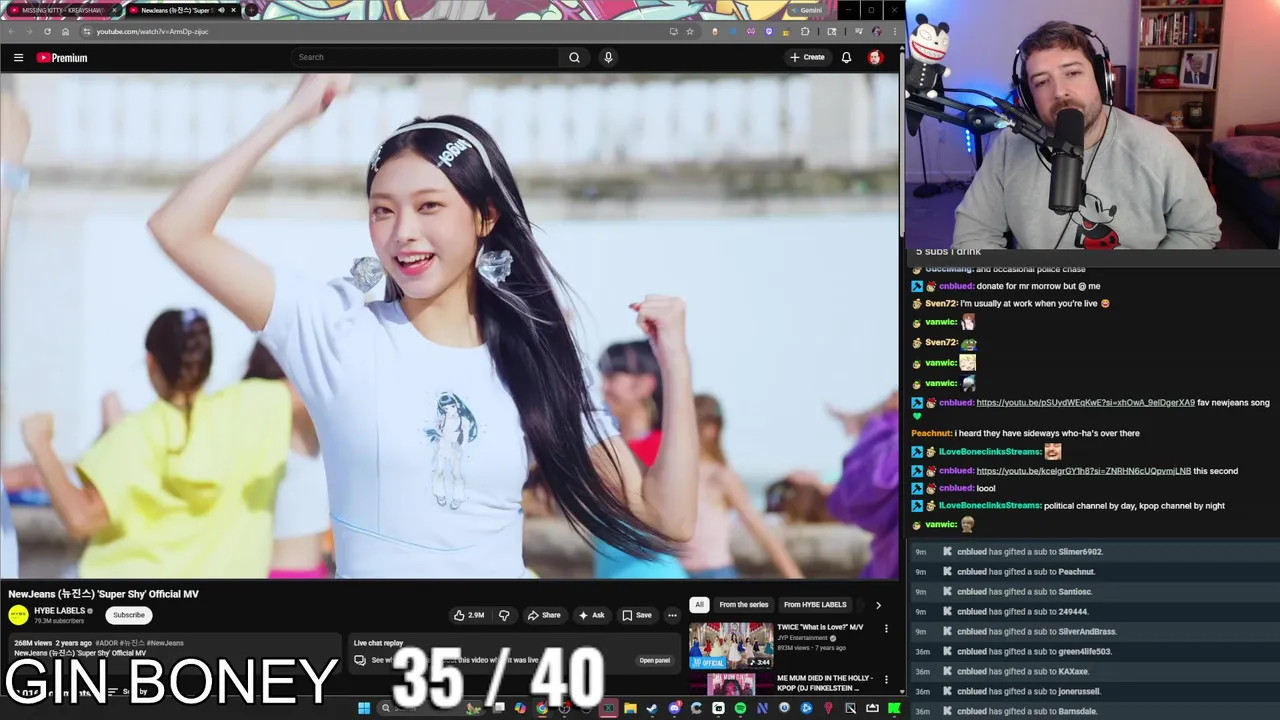1280x720 pixels.
Task: Select gifted sub to KAXaxe entry
Action: (x=1095, y=672)
